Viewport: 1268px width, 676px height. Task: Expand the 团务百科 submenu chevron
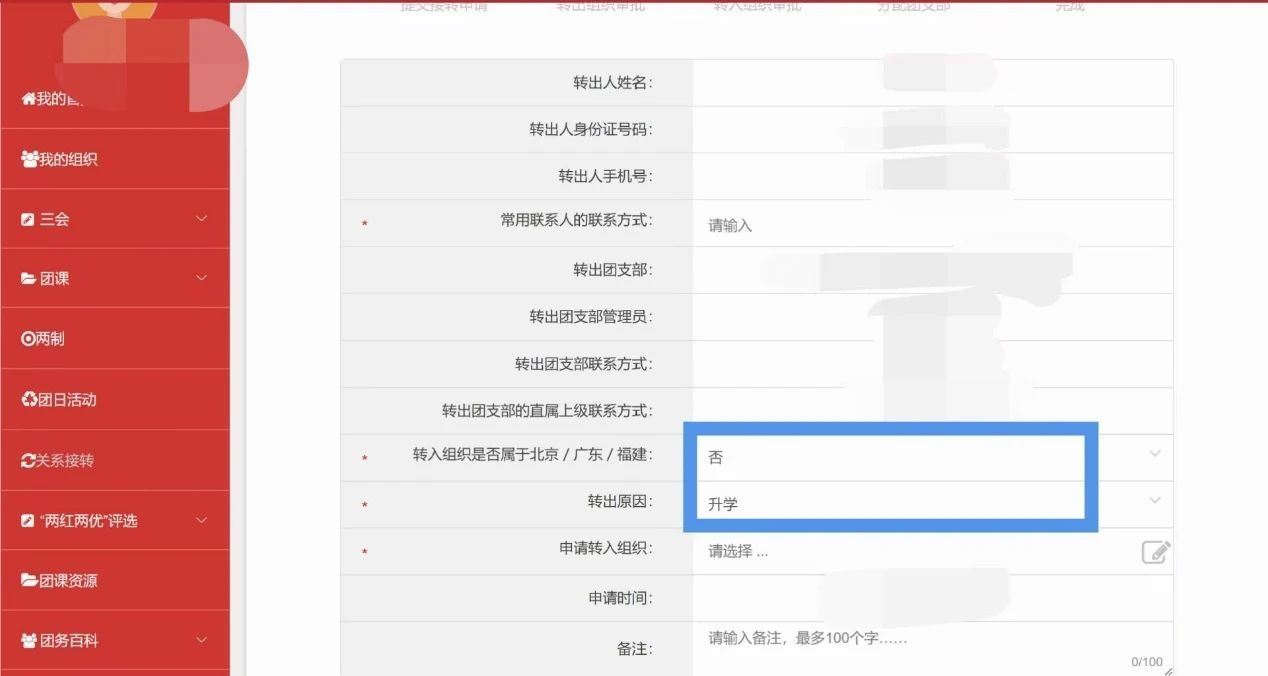point(202,640)
